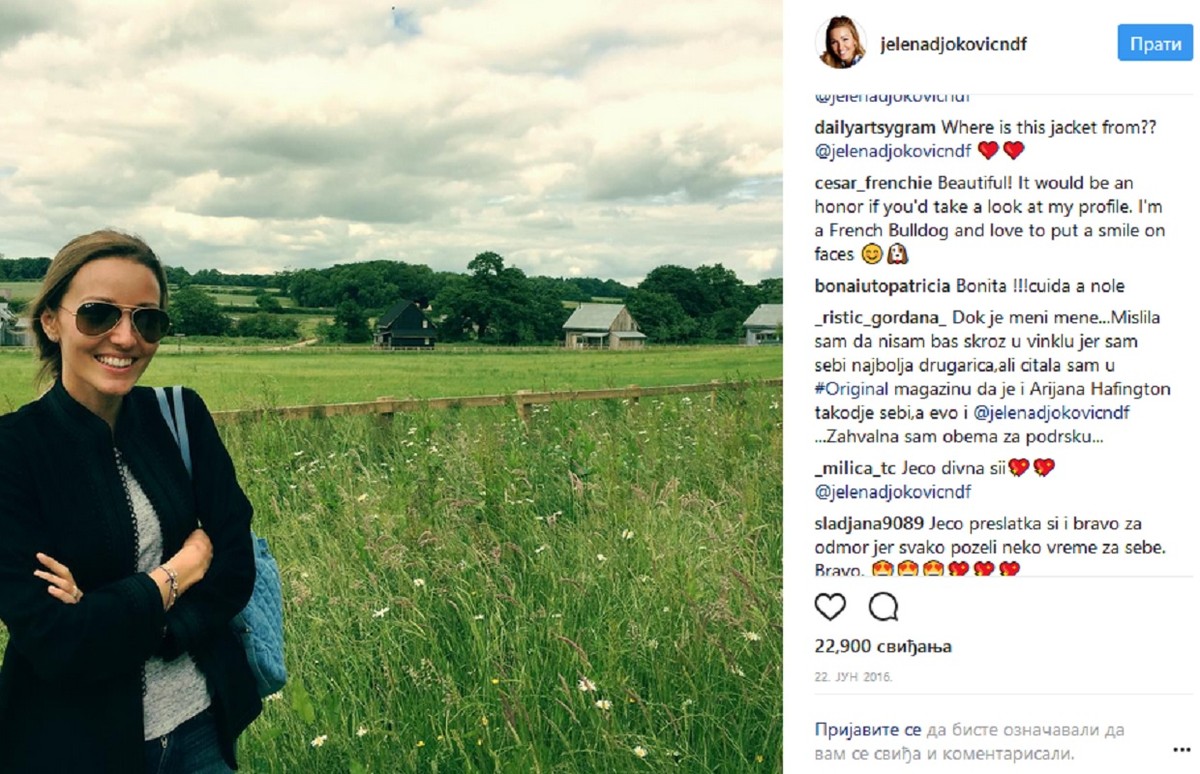Click the main post photo
Image resolution: width=1200 pixels, height=774 pixels.
coord(391,387)
